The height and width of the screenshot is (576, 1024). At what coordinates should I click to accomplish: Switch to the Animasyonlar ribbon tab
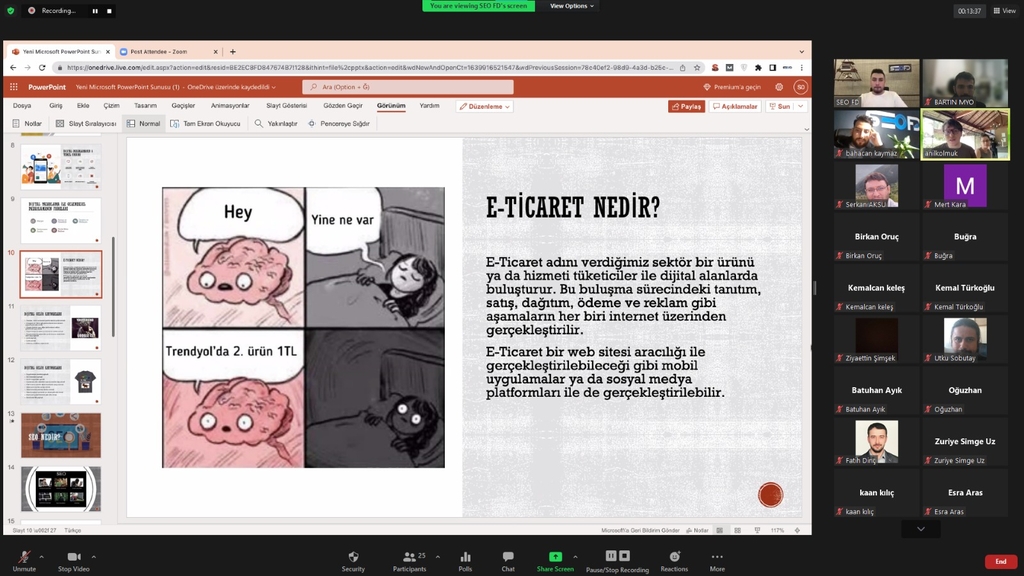(230, 106)
